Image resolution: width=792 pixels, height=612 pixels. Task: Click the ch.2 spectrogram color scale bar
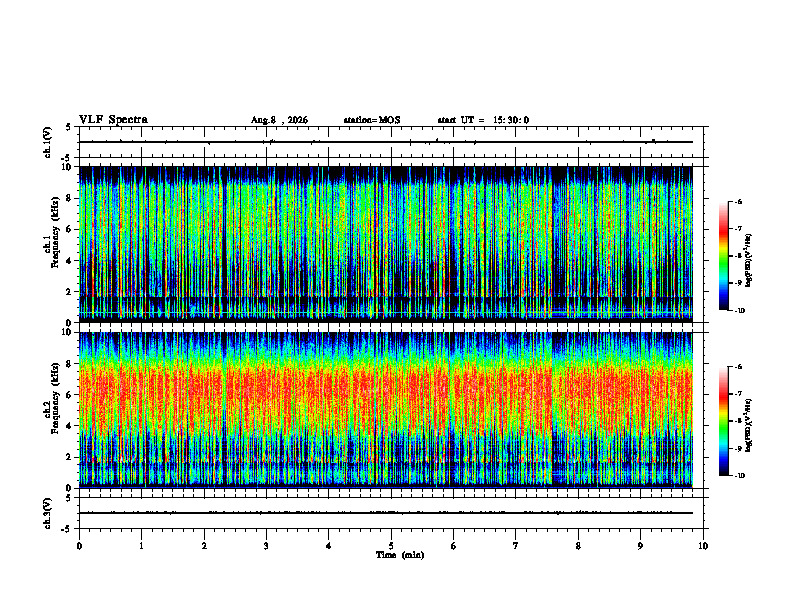tap(723, 421)
